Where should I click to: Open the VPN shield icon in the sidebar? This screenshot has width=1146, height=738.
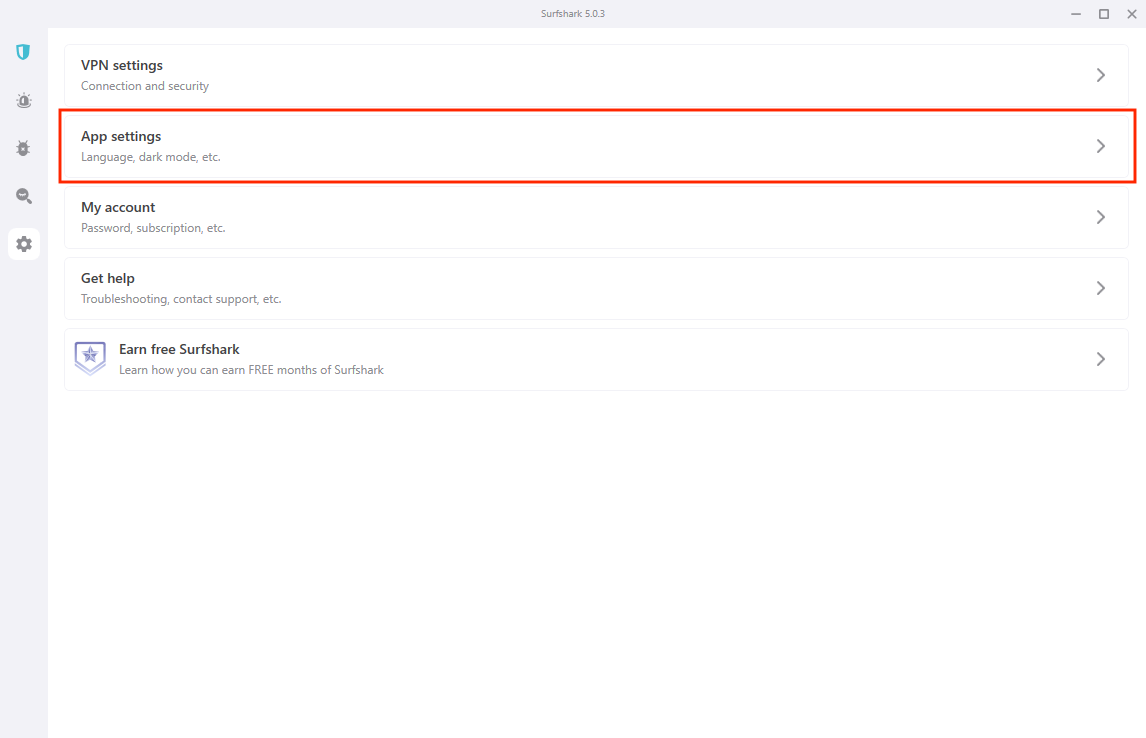pyautogui.click(x=23, y=52)
